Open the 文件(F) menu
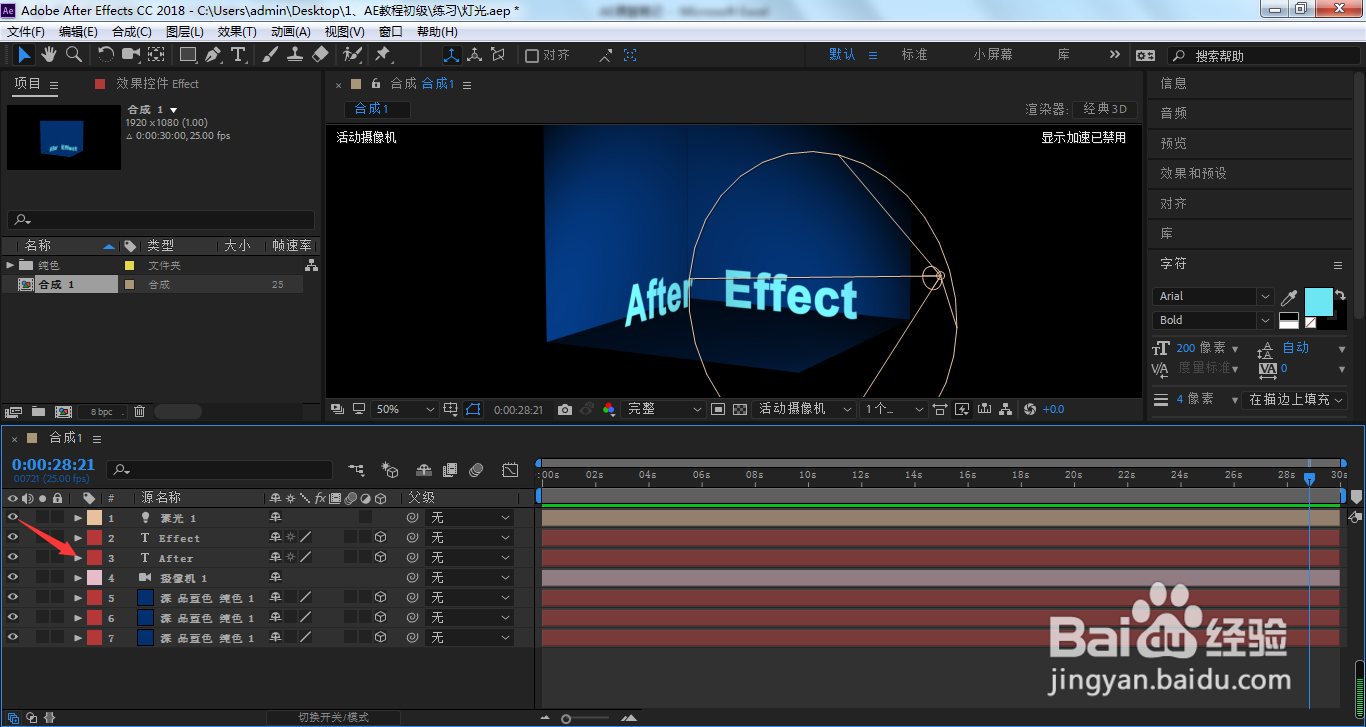Viewport: 1366px width, 727px height. coord(26,31)
